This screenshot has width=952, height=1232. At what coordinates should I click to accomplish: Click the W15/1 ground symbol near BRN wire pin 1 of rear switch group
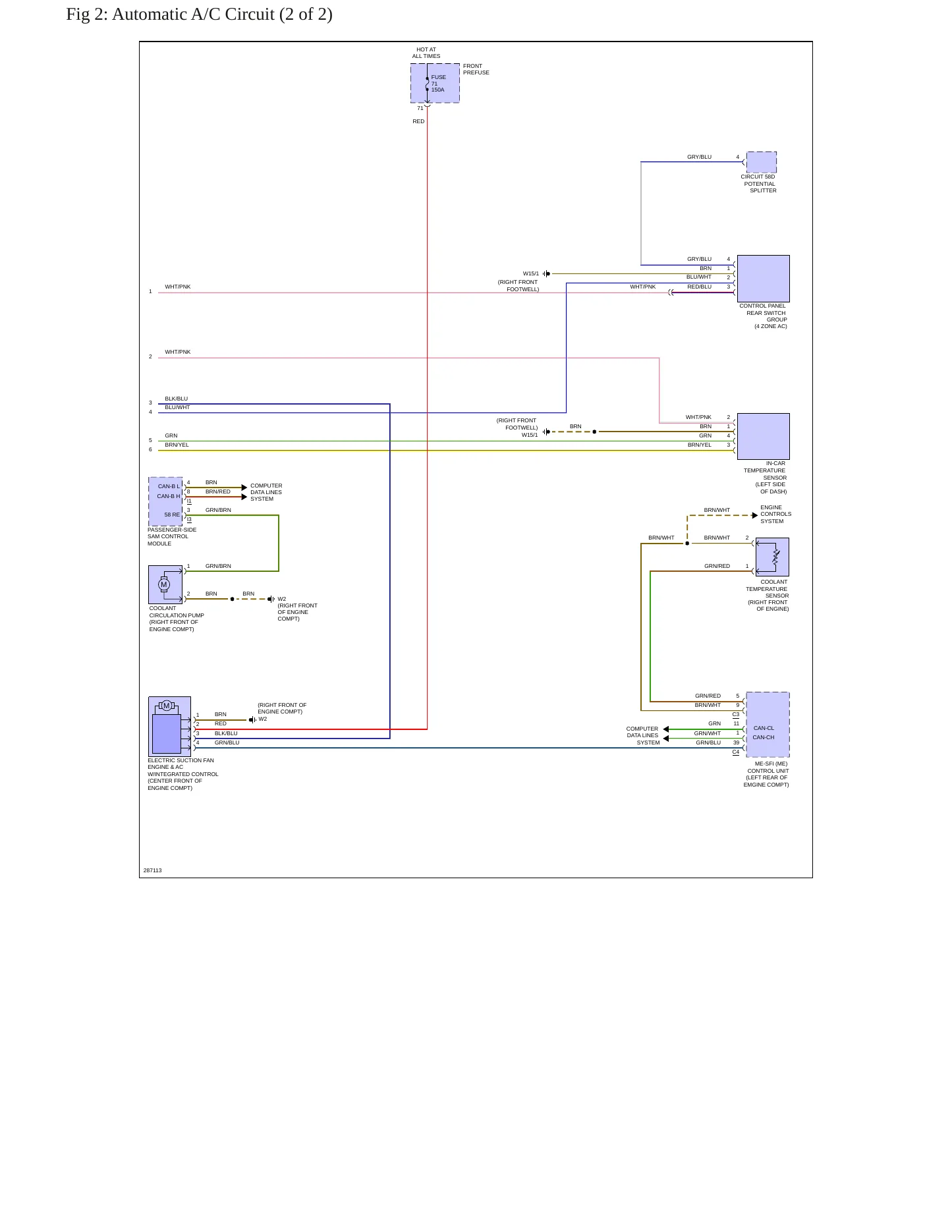coord(546,273)
